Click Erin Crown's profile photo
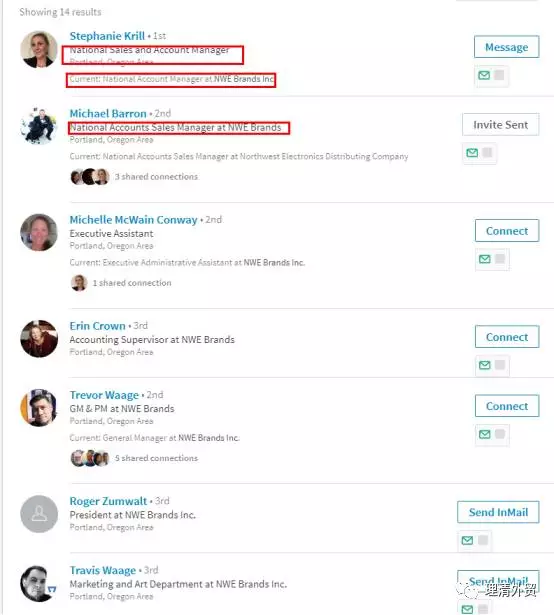Screen dimensions: 554x615 (x=39, y=338)
